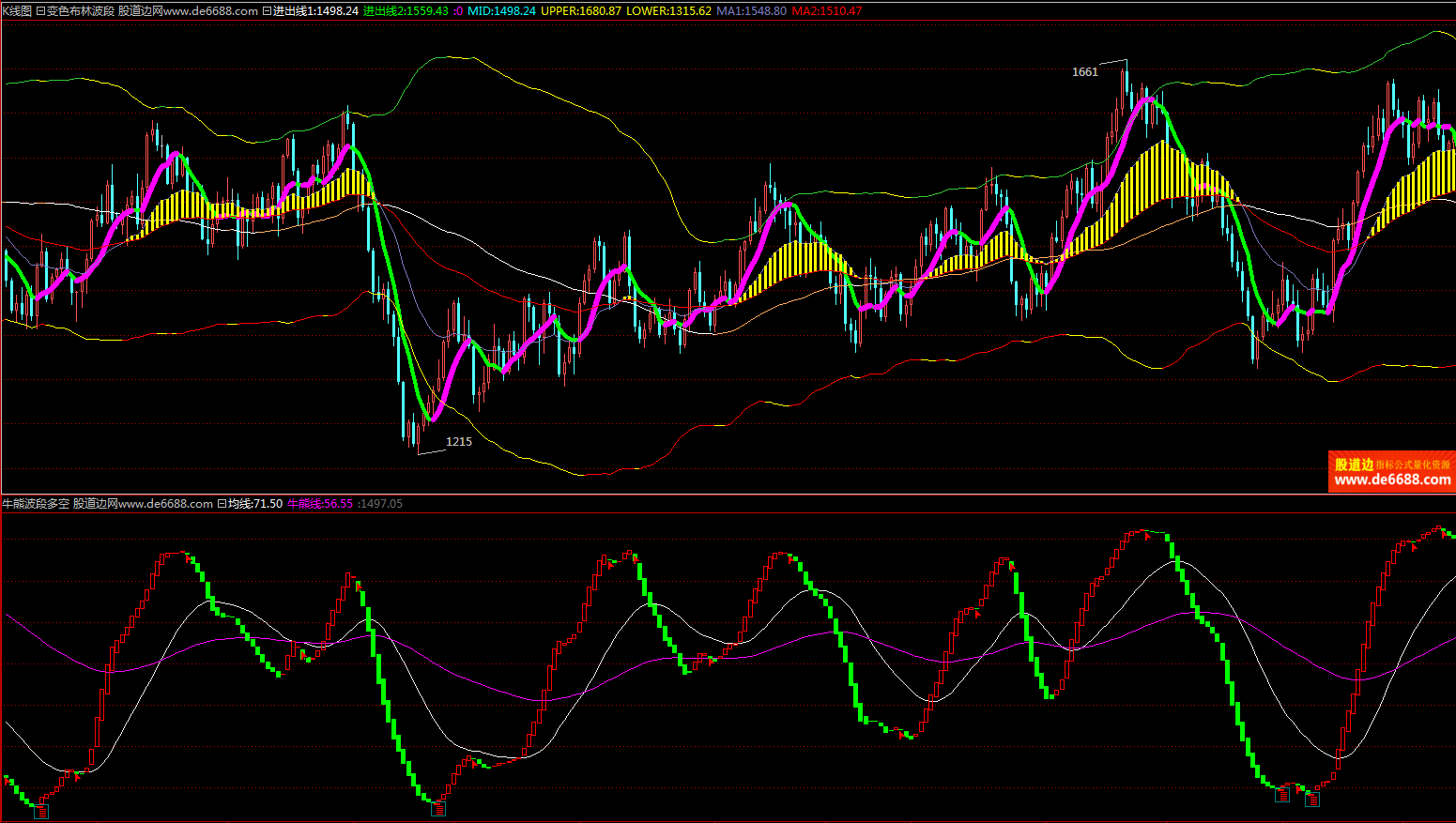Expand box before 均线:71.50 in lower pane
1456x823 pixels.
tap(222, 504)
